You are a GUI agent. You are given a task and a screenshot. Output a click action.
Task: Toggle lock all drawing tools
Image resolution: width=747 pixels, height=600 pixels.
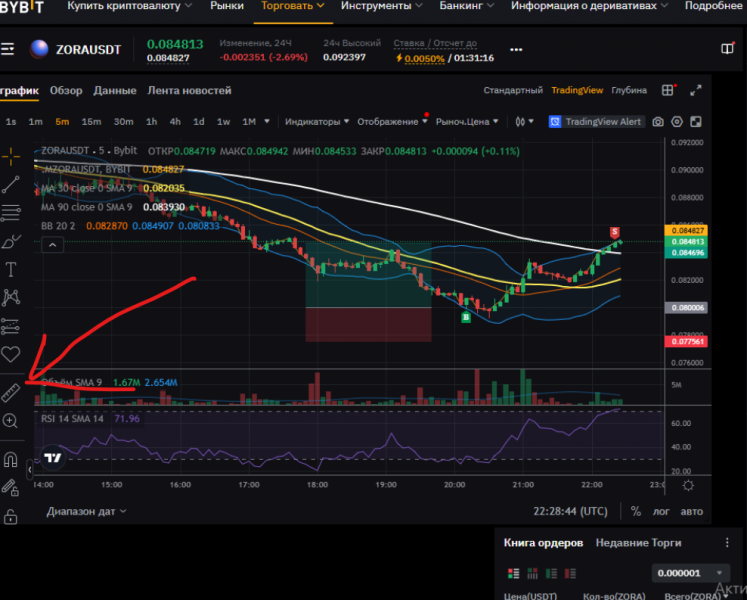point(10,516)
